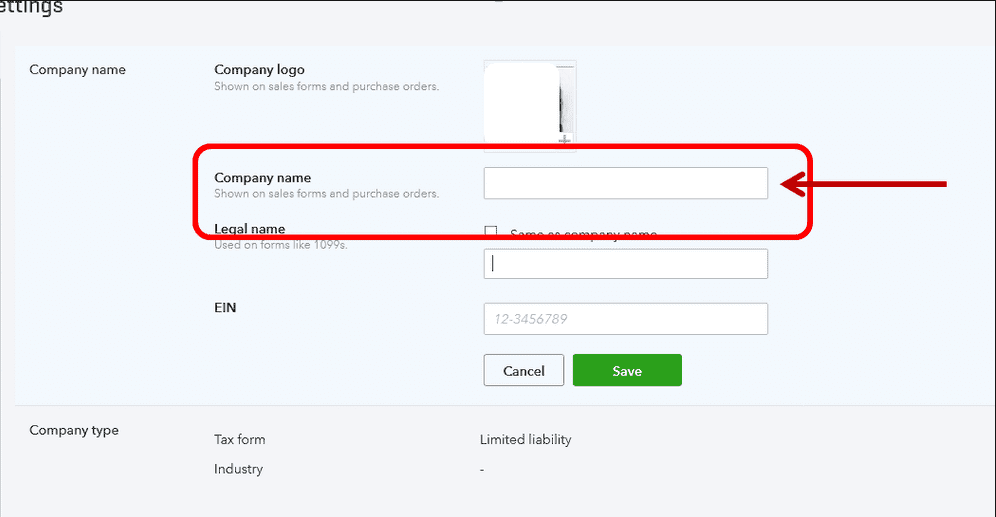Click the 'Limited liability' tax form value
This screenshot has width=996, height=517.
525,440
